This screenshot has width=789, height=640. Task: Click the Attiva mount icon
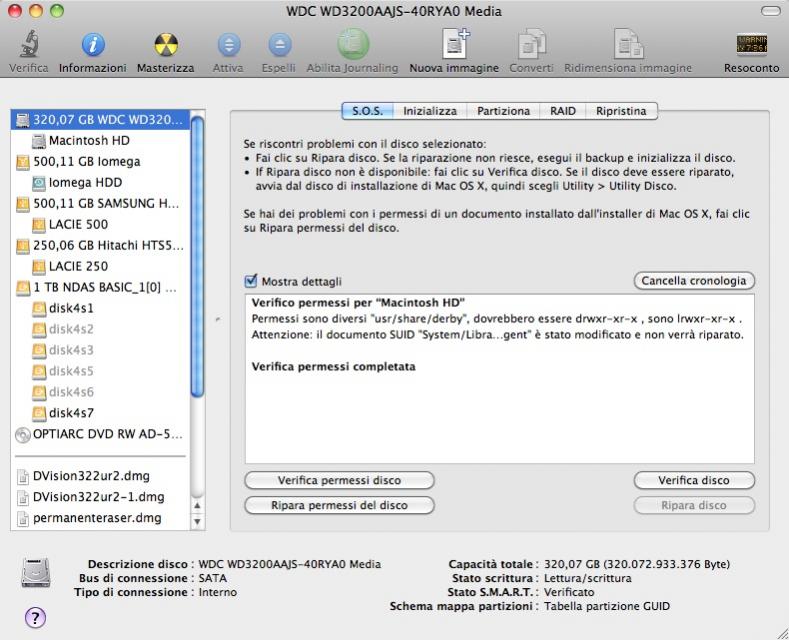(228, 45)
